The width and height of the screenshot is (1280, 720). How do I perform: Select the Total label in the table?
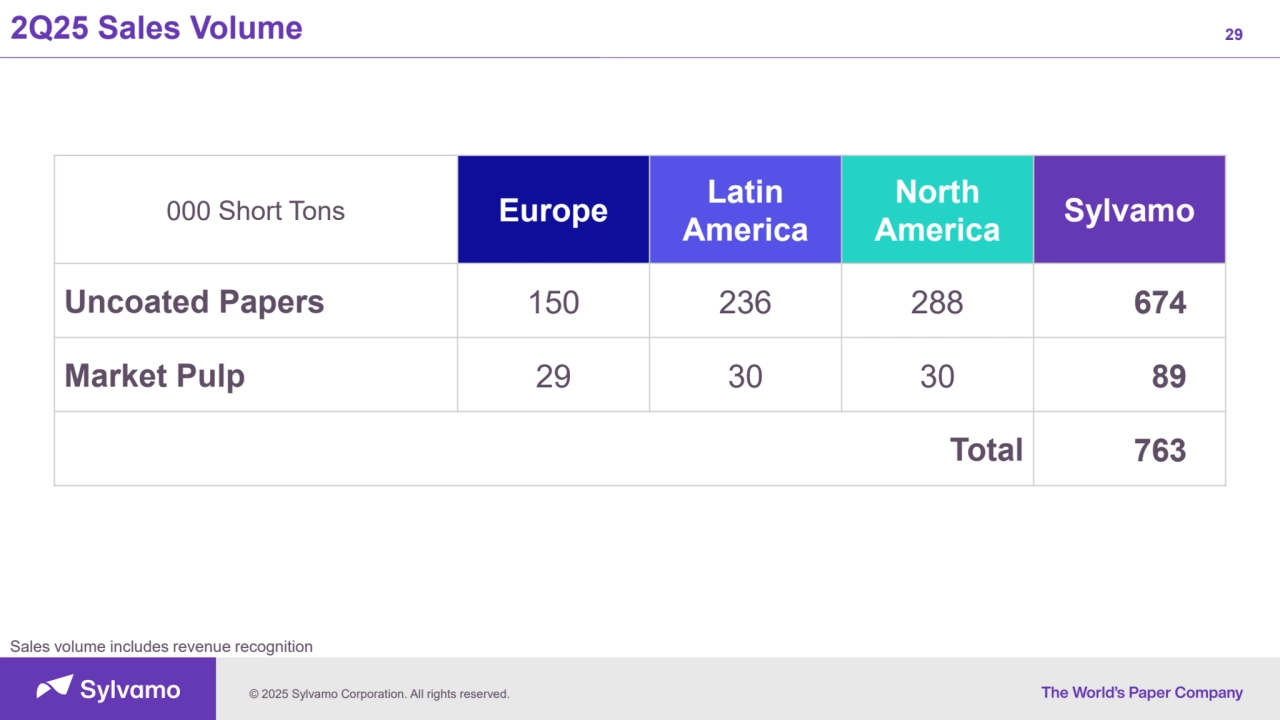986,450
